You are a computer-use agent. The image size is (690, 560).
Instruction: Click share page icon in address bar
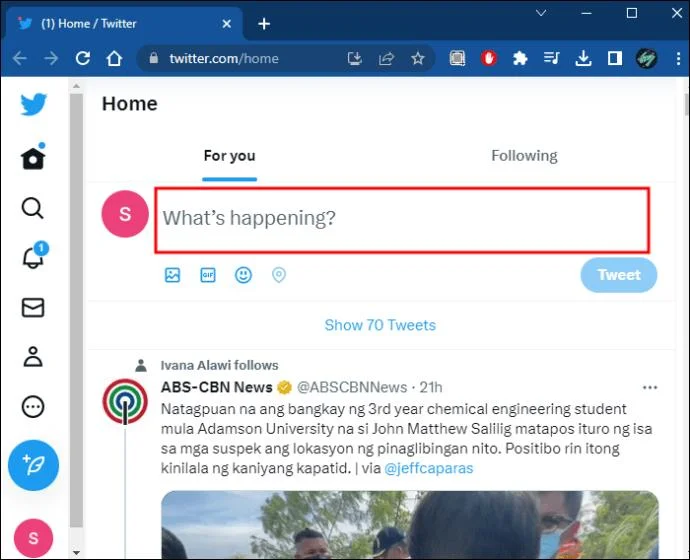(386, 58)
